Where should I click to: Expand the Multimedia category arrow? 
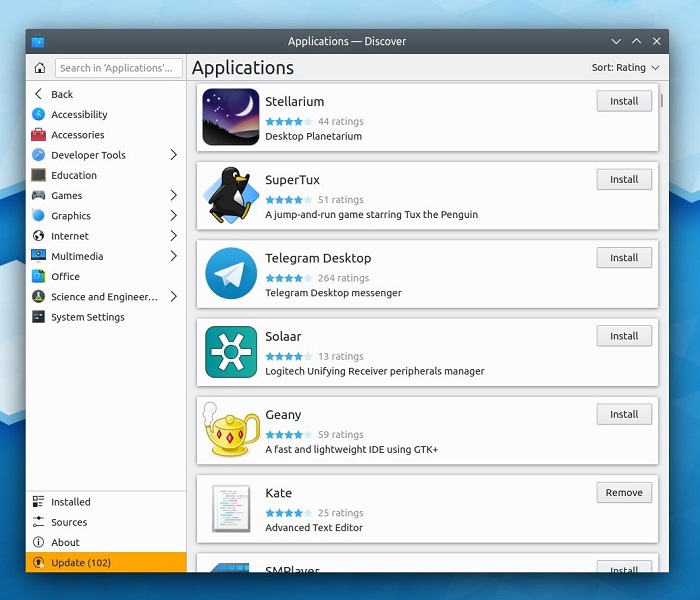pos(173,256)
